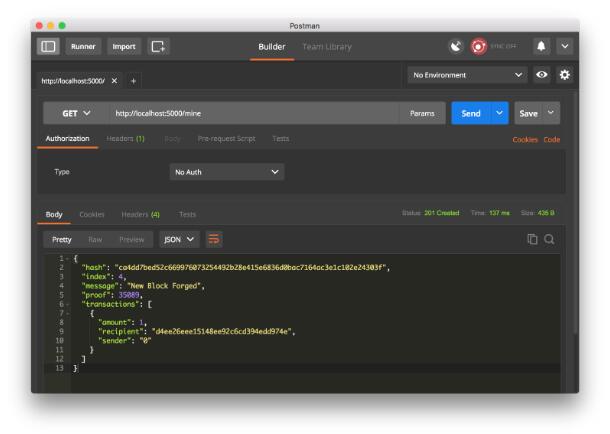Switch response view to Raw

pyautogui.click(x=95, y=239)
